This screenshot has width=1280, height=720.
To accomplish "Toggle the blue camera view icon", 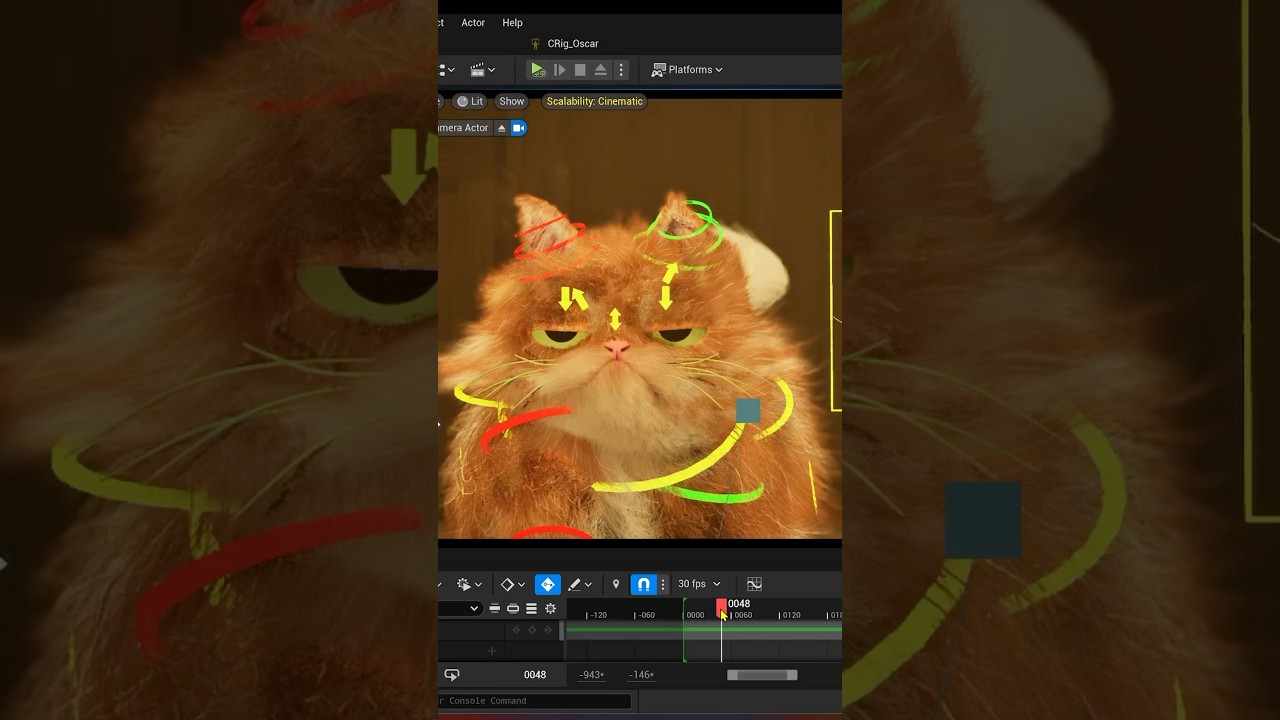I will click(518, 128).
